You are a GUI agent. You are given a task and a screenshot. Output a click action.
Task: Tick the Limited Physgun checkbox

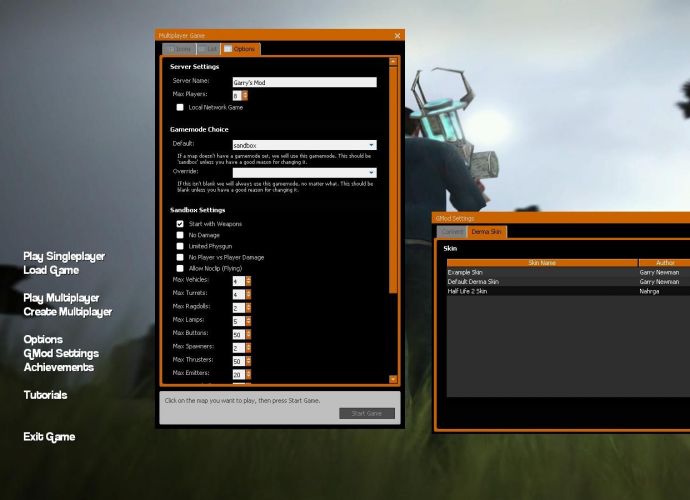tap(180, 246)
